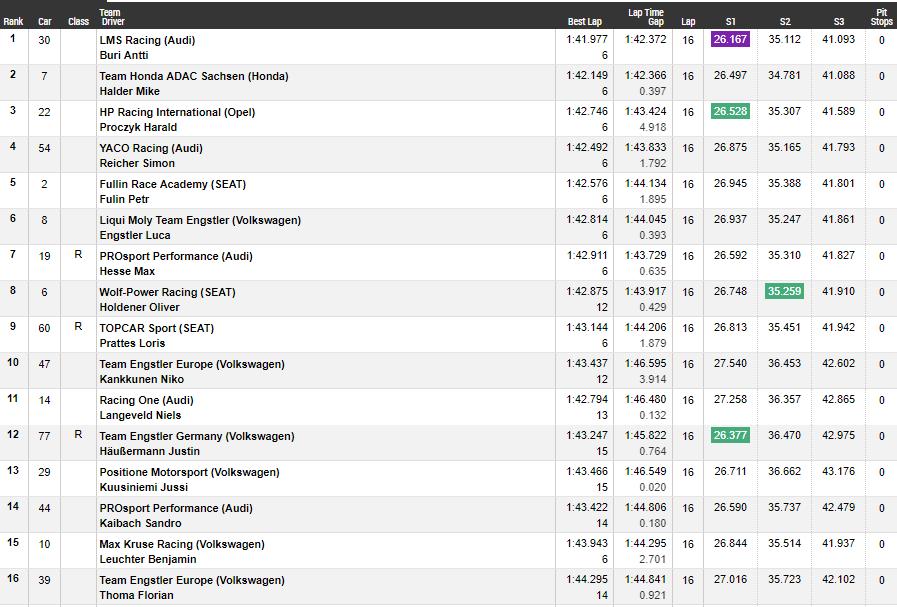
Task: Click driver Engstler Luca
Action: [135, 236]
